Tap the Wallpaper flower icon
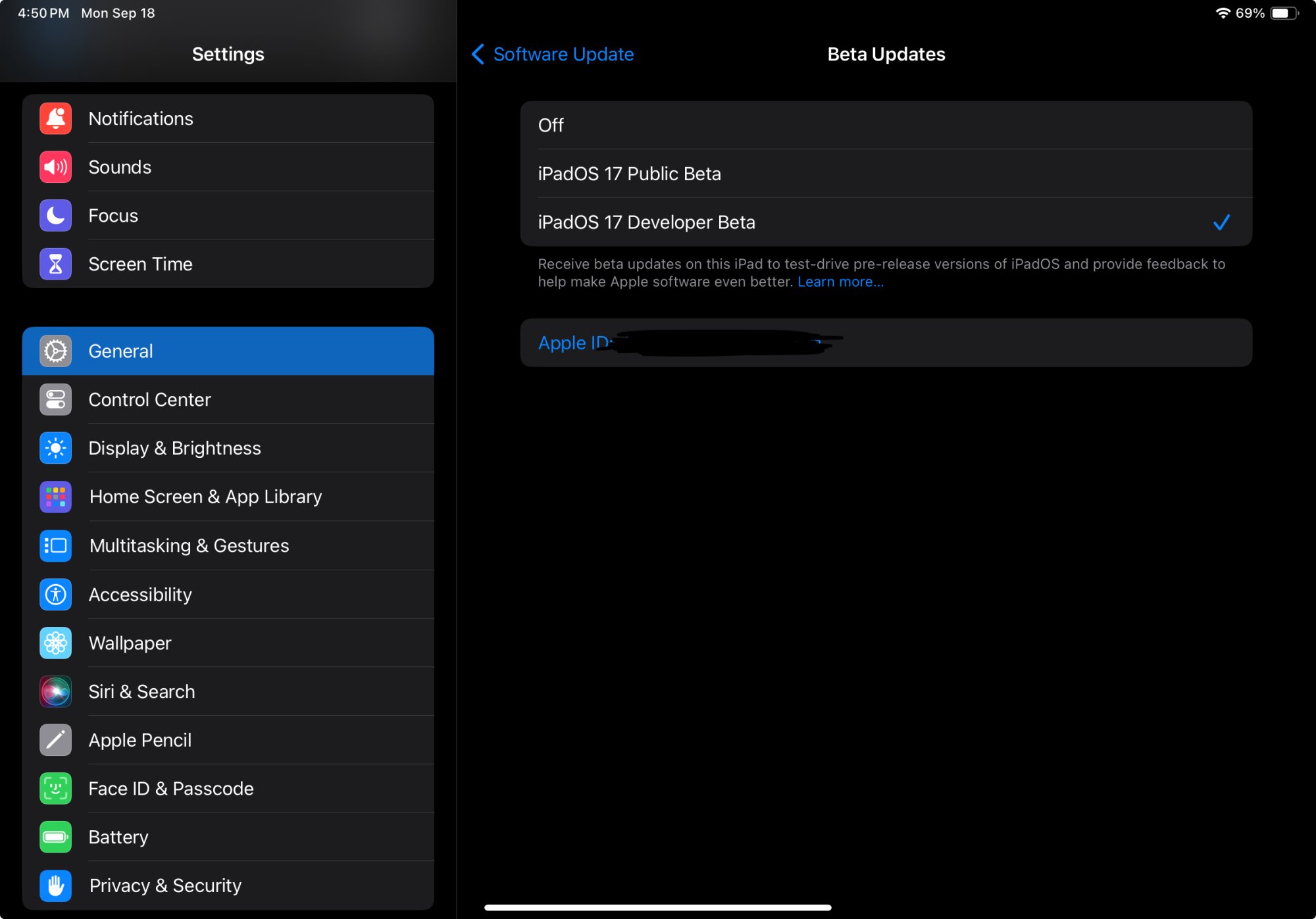This screenshot has height=919, width=1316. [x=55, y=643]
